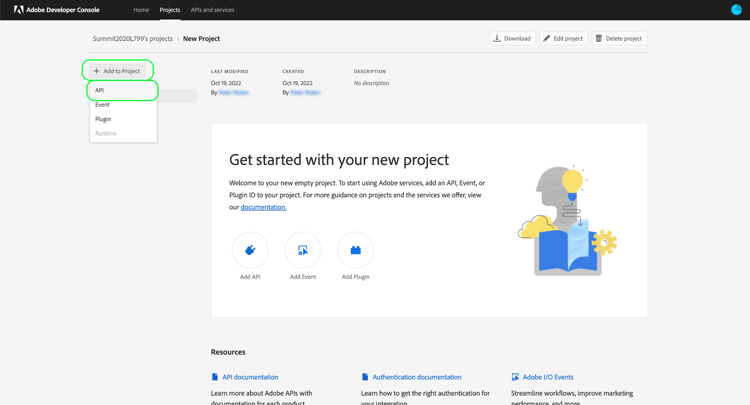Open the Adobe I/O Events link
Screen dimensions: 750x405
548,377
